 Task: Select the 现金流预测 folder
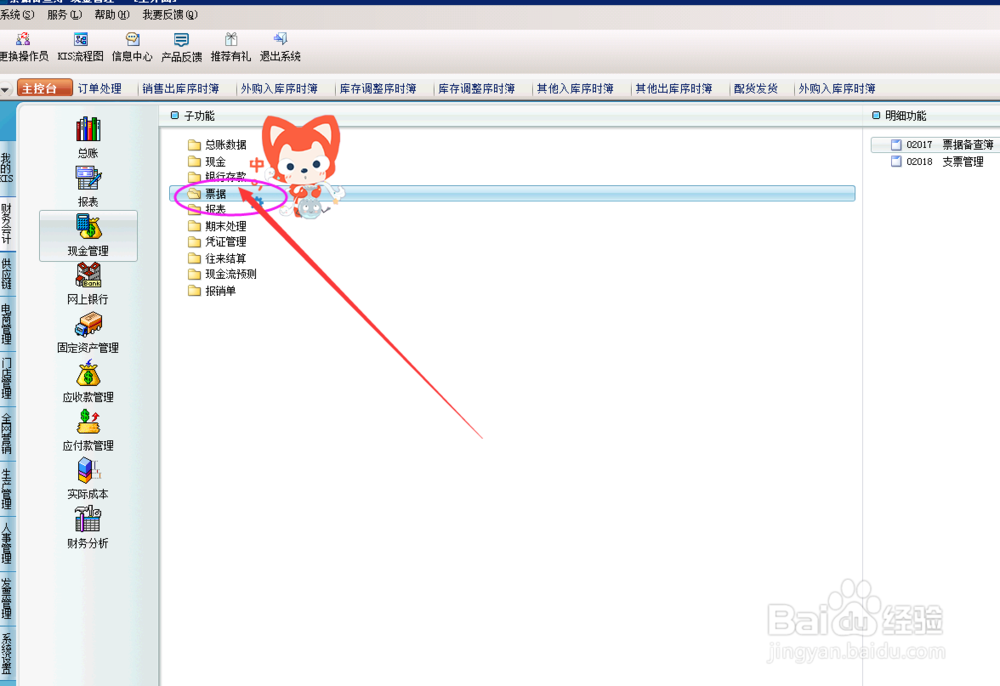point(223,274)
